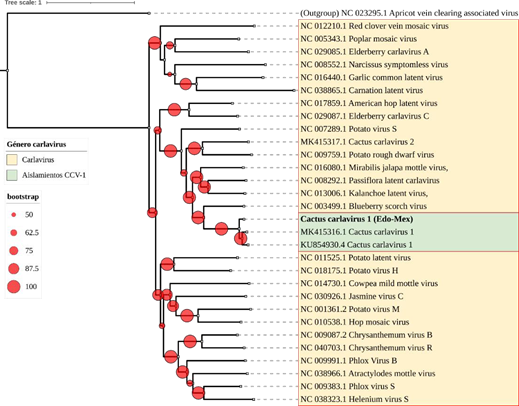Click the Carlavirus yellow legend swatch

pyautogui.click(x=12, y=160)
